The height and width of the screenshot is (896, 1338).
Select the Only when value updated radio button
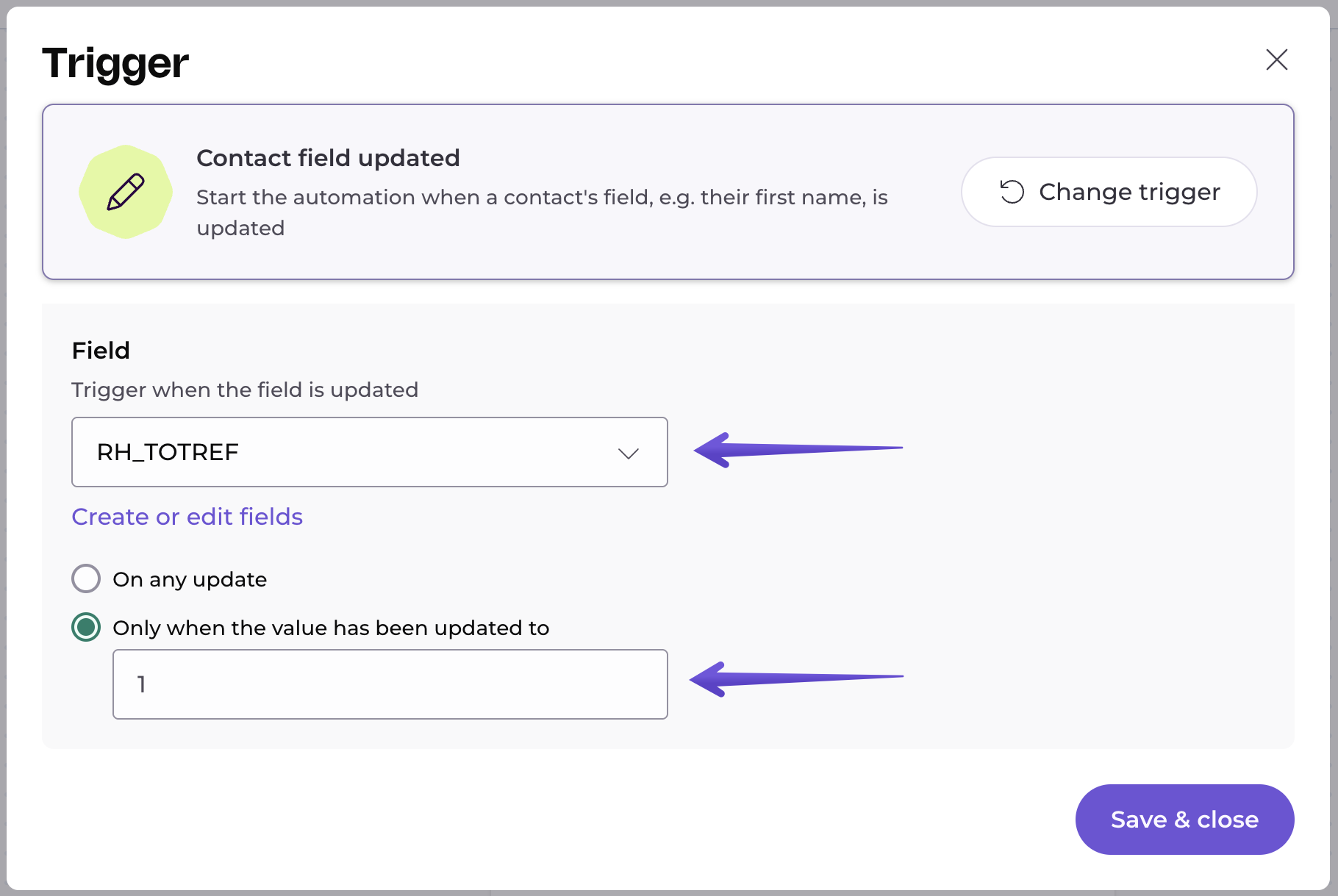[86, 627]
